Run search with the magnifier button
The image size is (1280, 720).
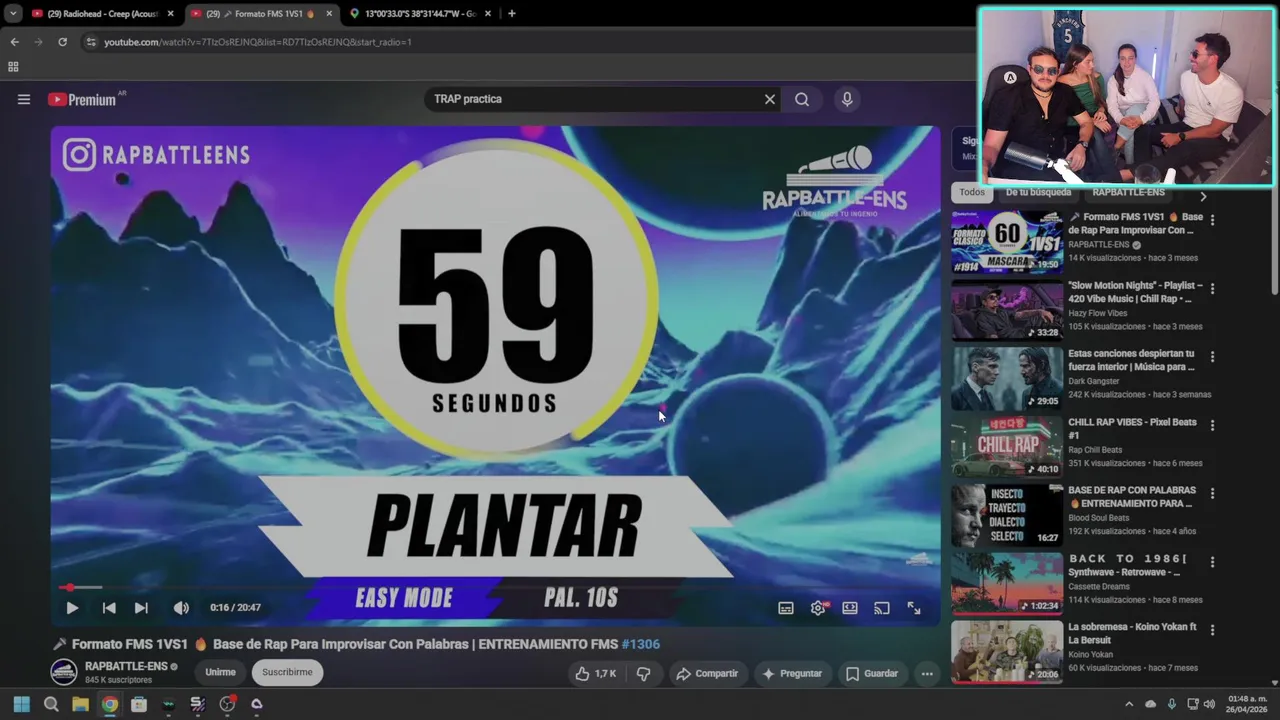point(802,99)
